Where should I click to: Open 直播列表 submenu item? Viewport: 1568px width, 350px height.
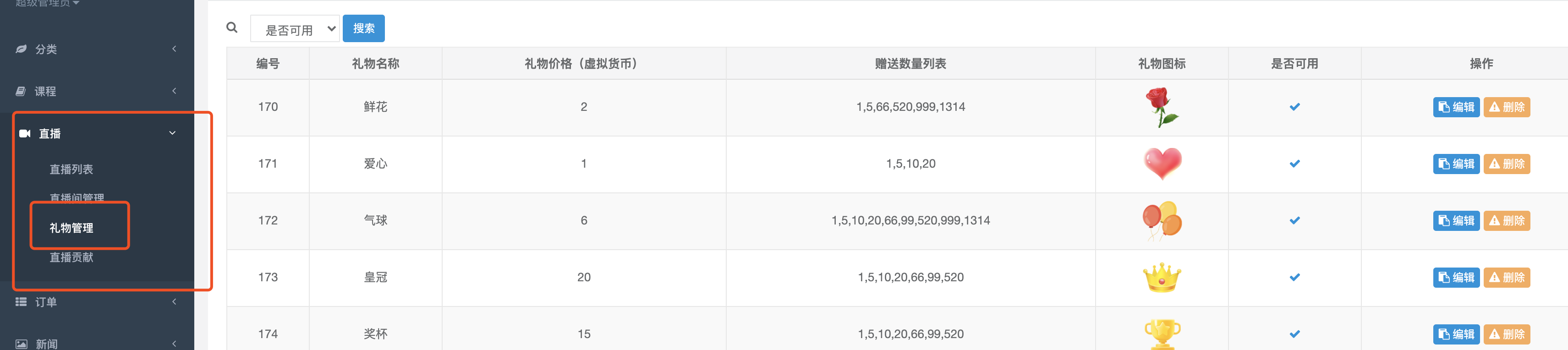point(71,169)
